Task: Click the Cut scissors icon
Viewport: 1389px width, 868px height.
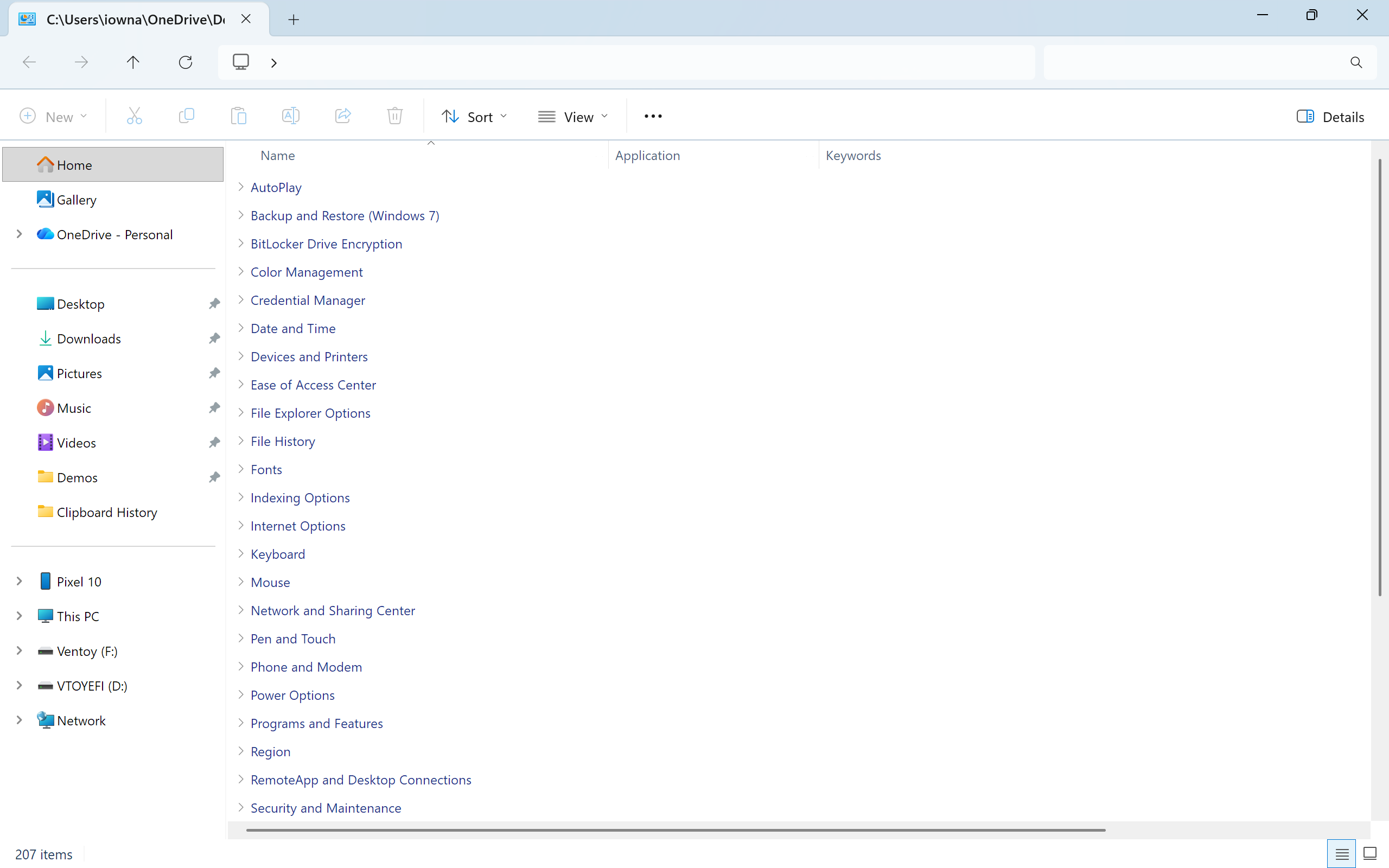Action: pyautogui.click(x=135, y=117)
